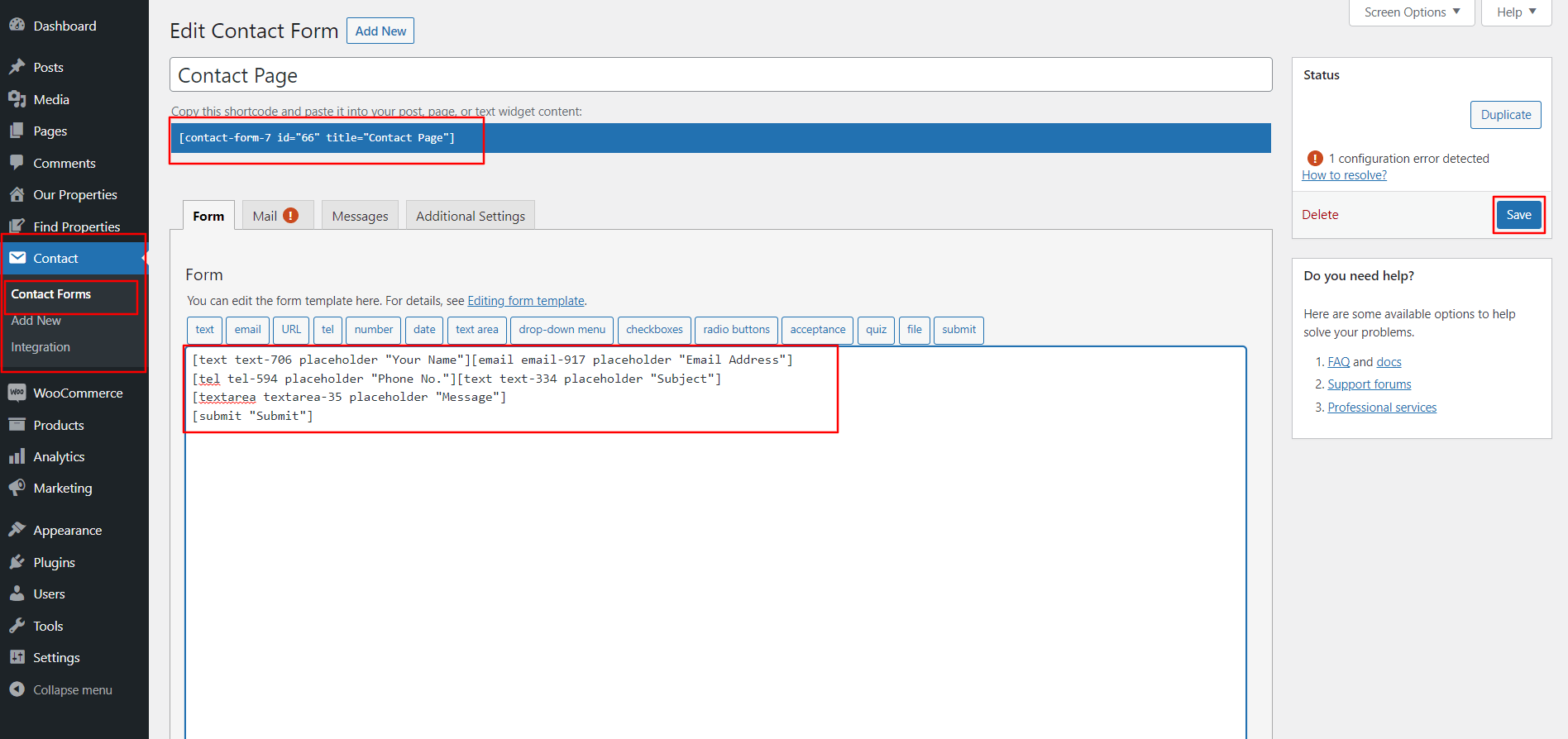
Task: Insert a radio buttons tag
Action: click(x=736, y=330)
